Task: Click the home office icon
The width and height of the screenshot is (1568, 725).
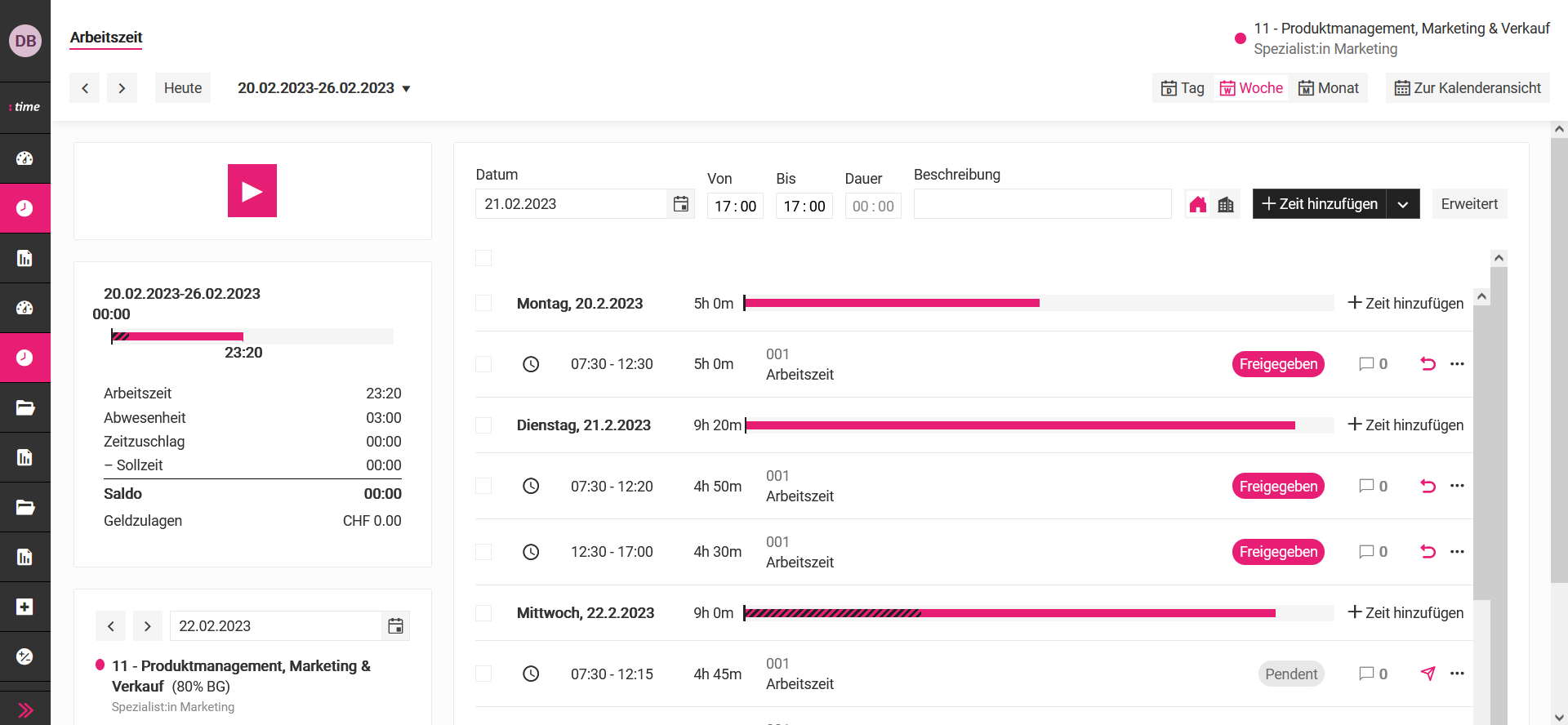Action: (x=1198, y=205)
